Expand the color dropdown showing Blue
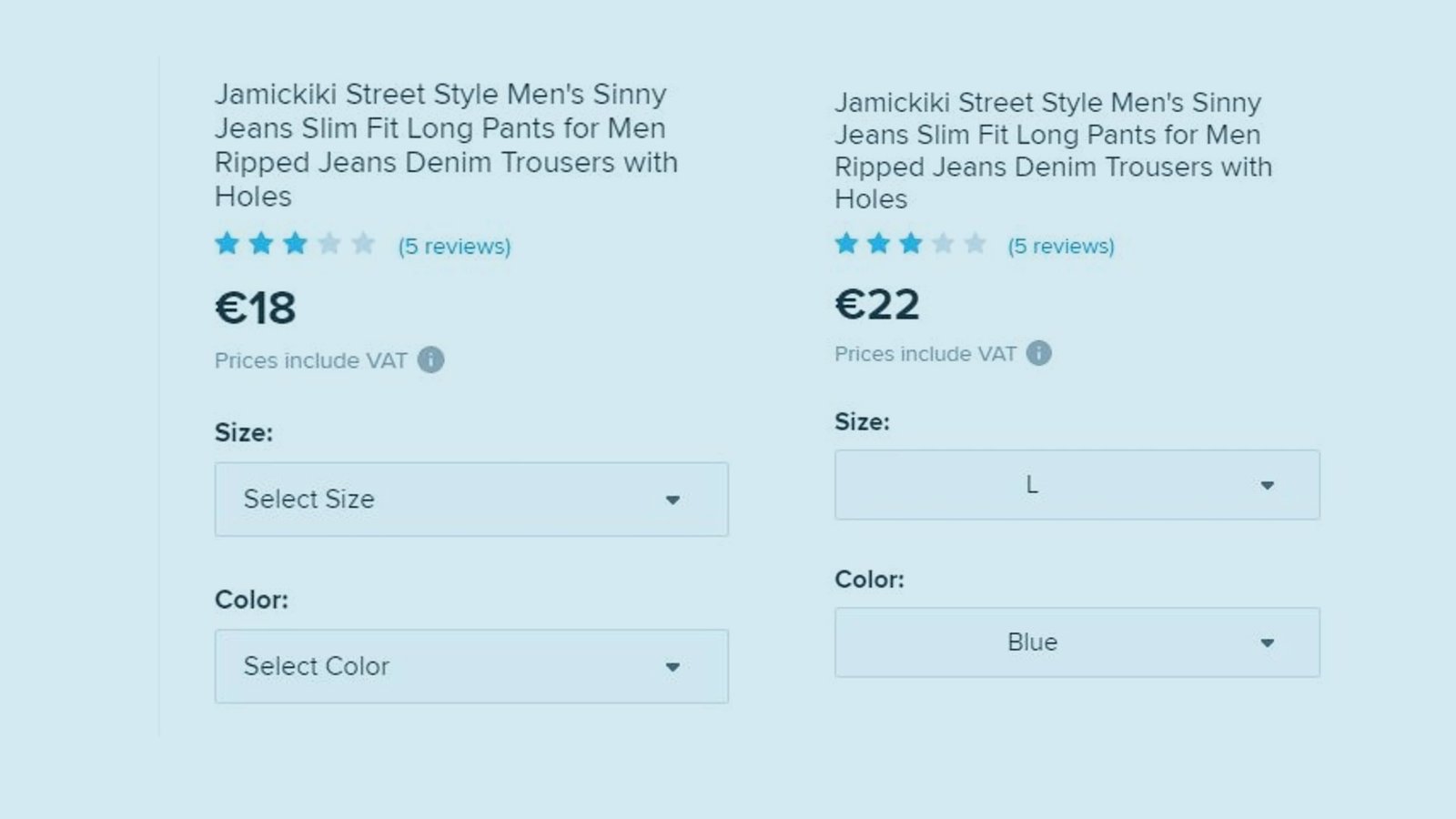 pos(1077,642)
